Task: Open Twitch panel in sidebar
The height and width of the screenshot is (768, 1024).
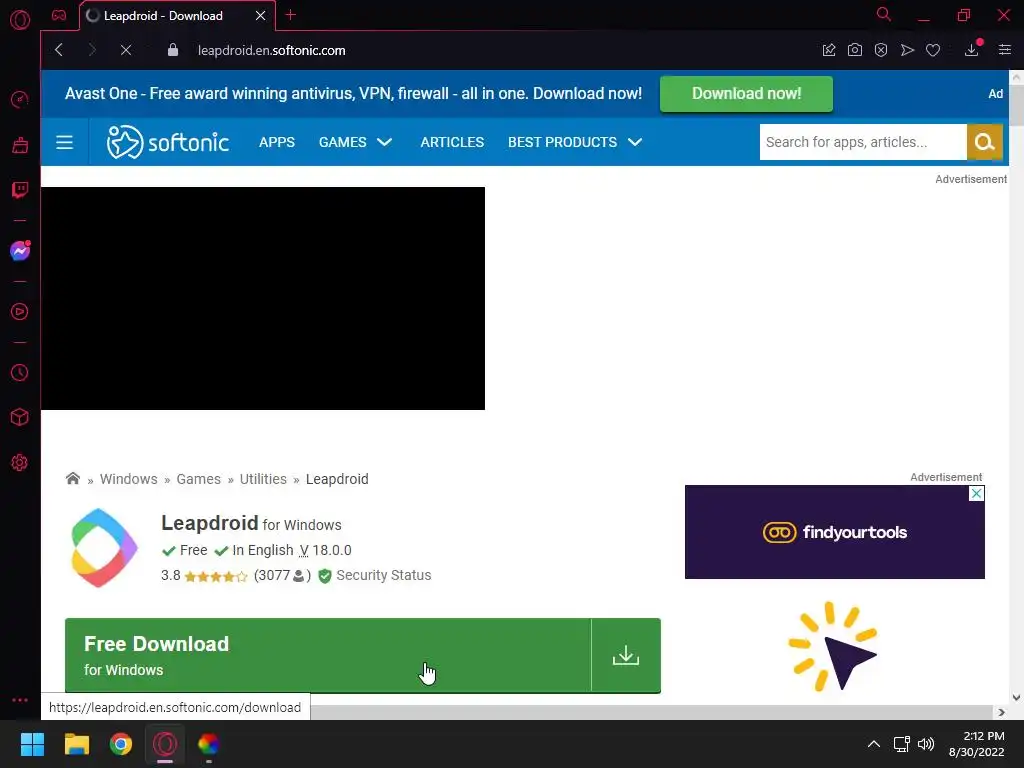Action: [x=20, y=190]
